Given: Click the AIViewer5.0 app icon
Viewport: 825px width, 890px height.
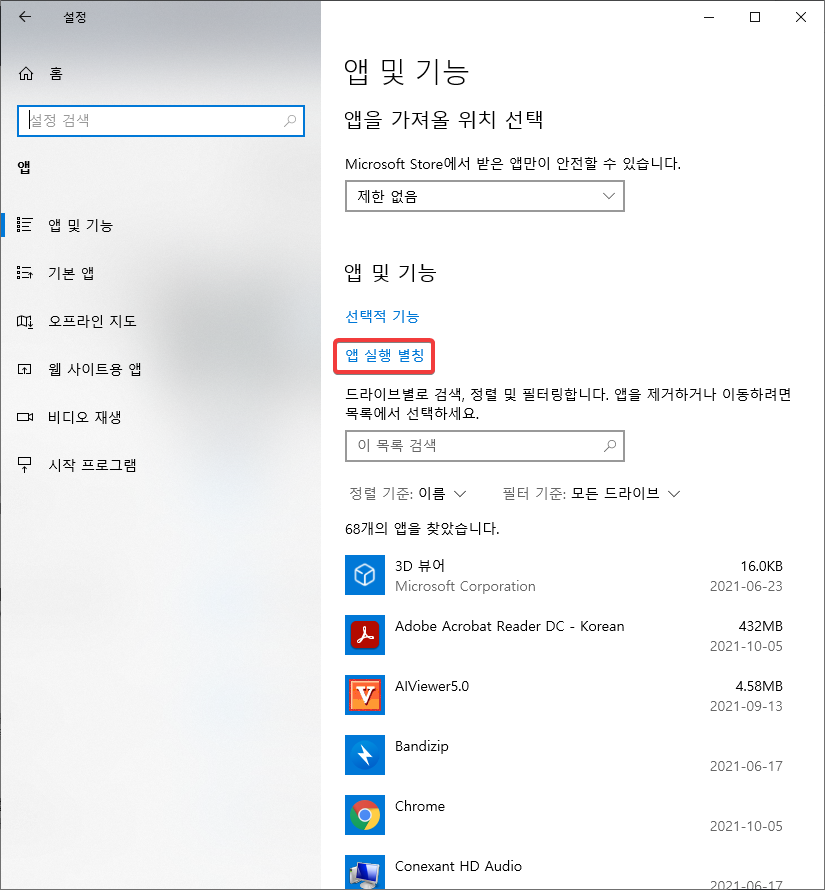Looking at the screenshot, I should (x=365, y=695).
